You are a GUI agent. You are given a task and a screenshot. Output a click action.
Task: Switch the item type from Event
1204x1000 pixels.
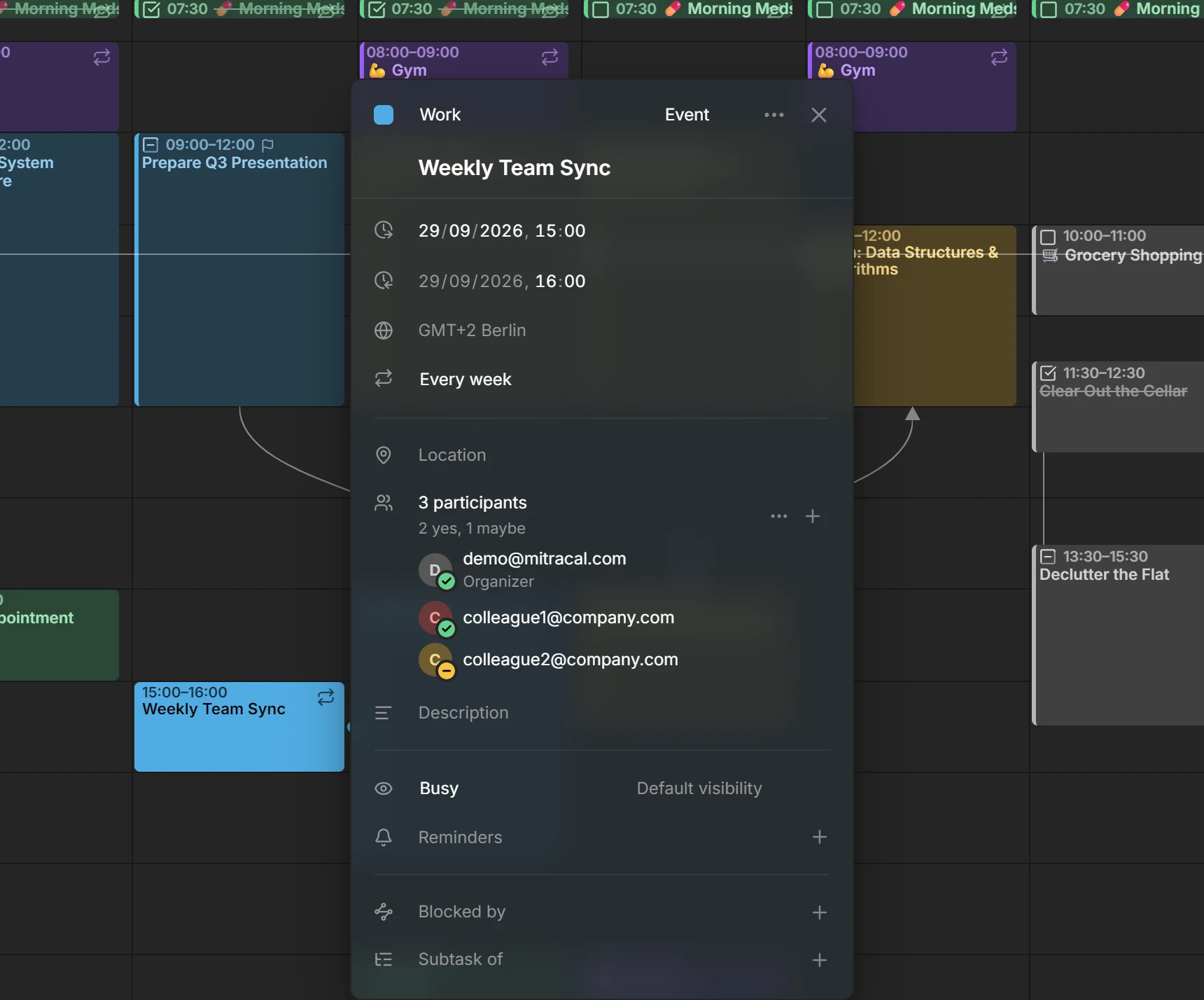(x=687, y=115)
